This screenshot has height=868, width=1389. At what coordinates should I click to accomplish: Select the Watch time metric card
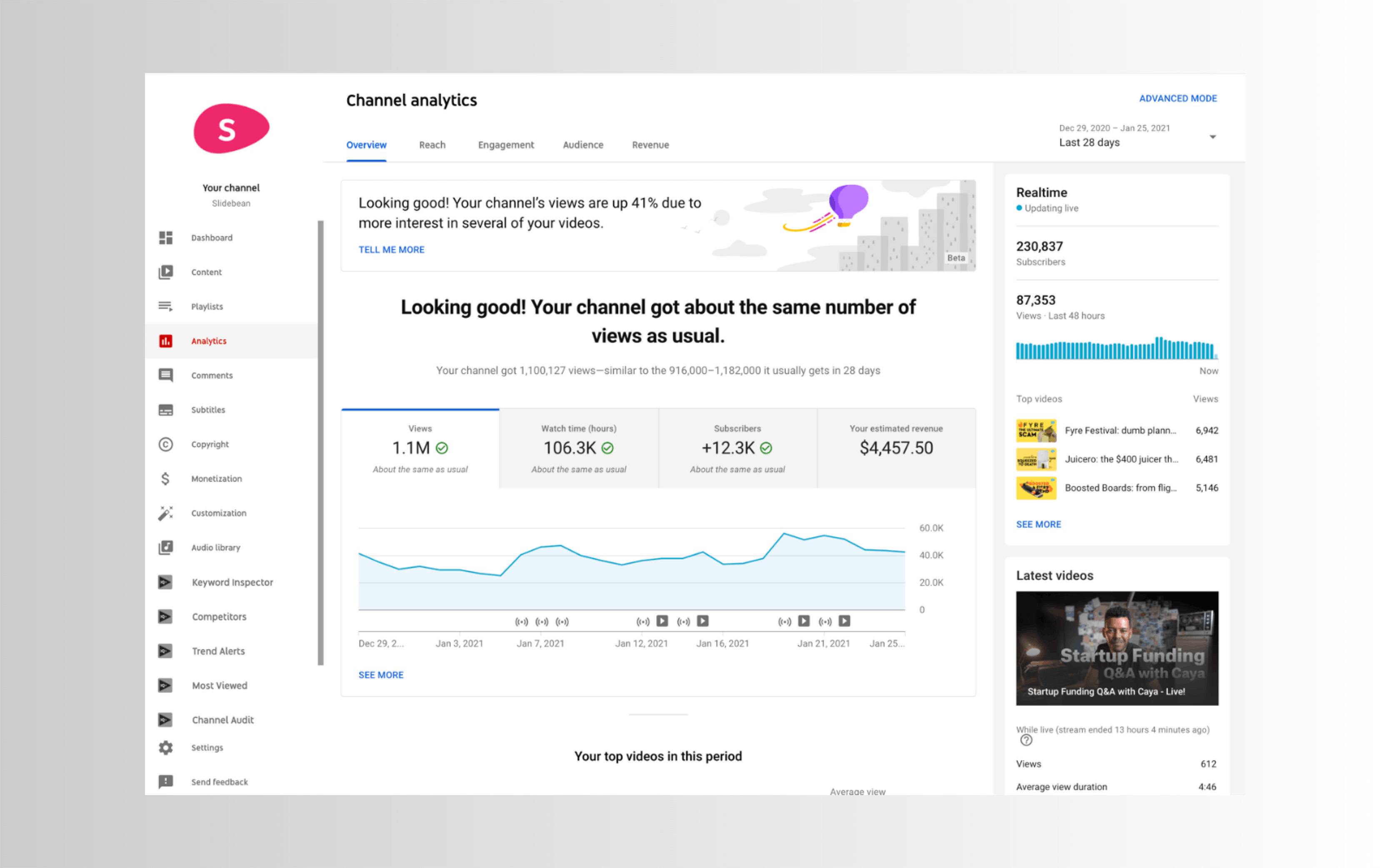coord(578,448)
